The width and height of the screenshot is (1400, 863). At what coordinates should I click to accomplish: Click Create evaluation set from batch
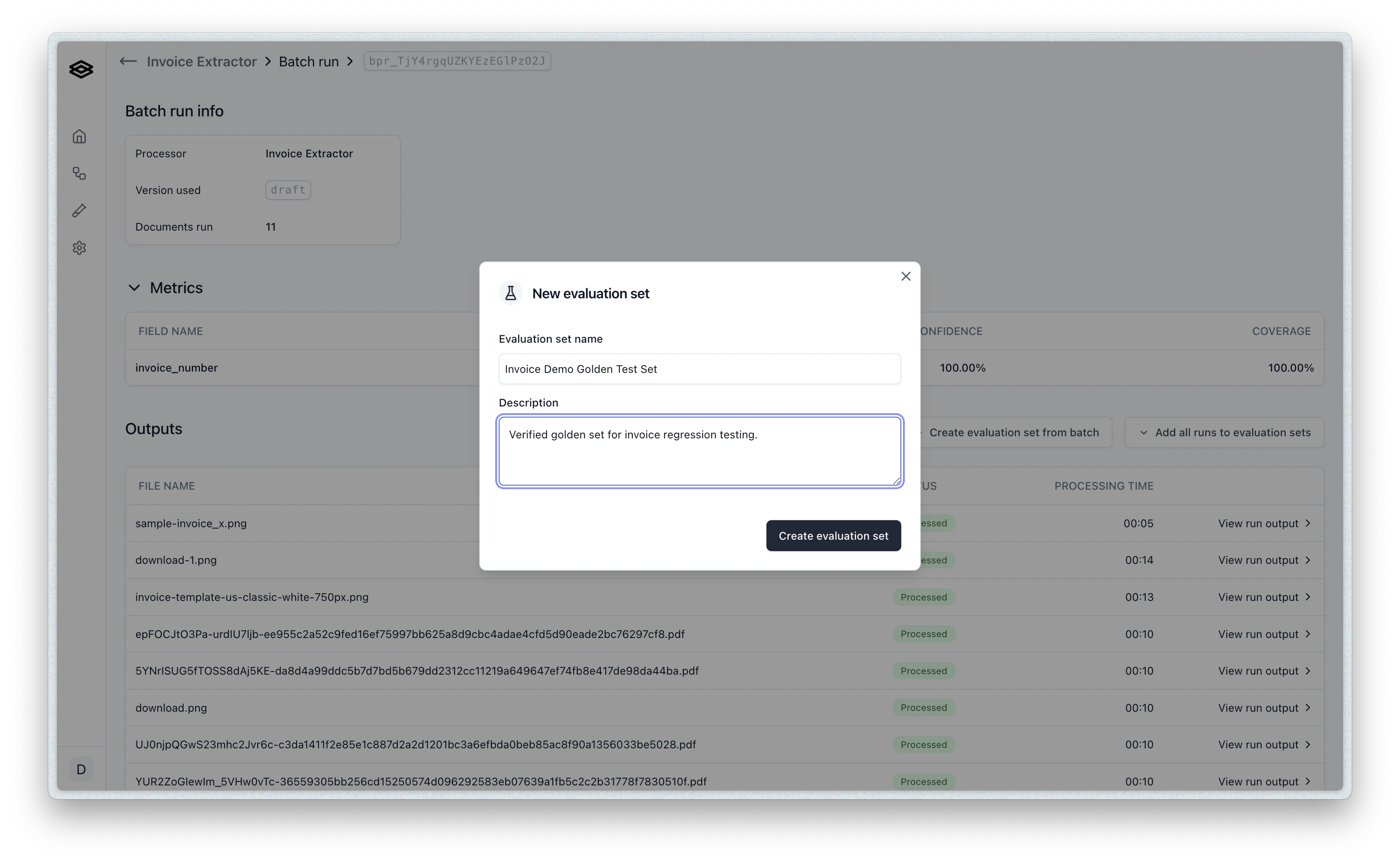pos(1014,433)
